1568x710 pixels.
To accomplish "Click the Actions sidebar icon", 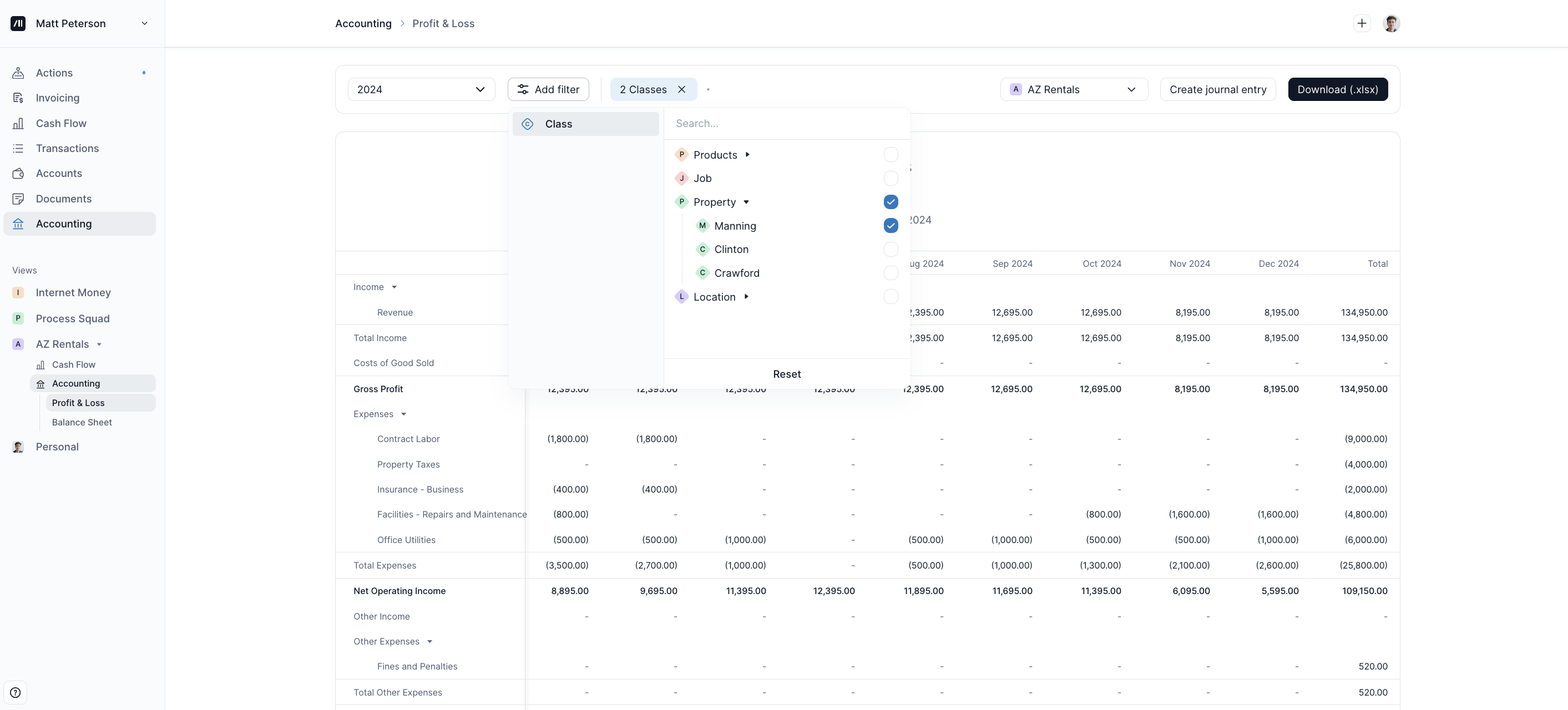I will pyautogui.click(x=18, y=73).
